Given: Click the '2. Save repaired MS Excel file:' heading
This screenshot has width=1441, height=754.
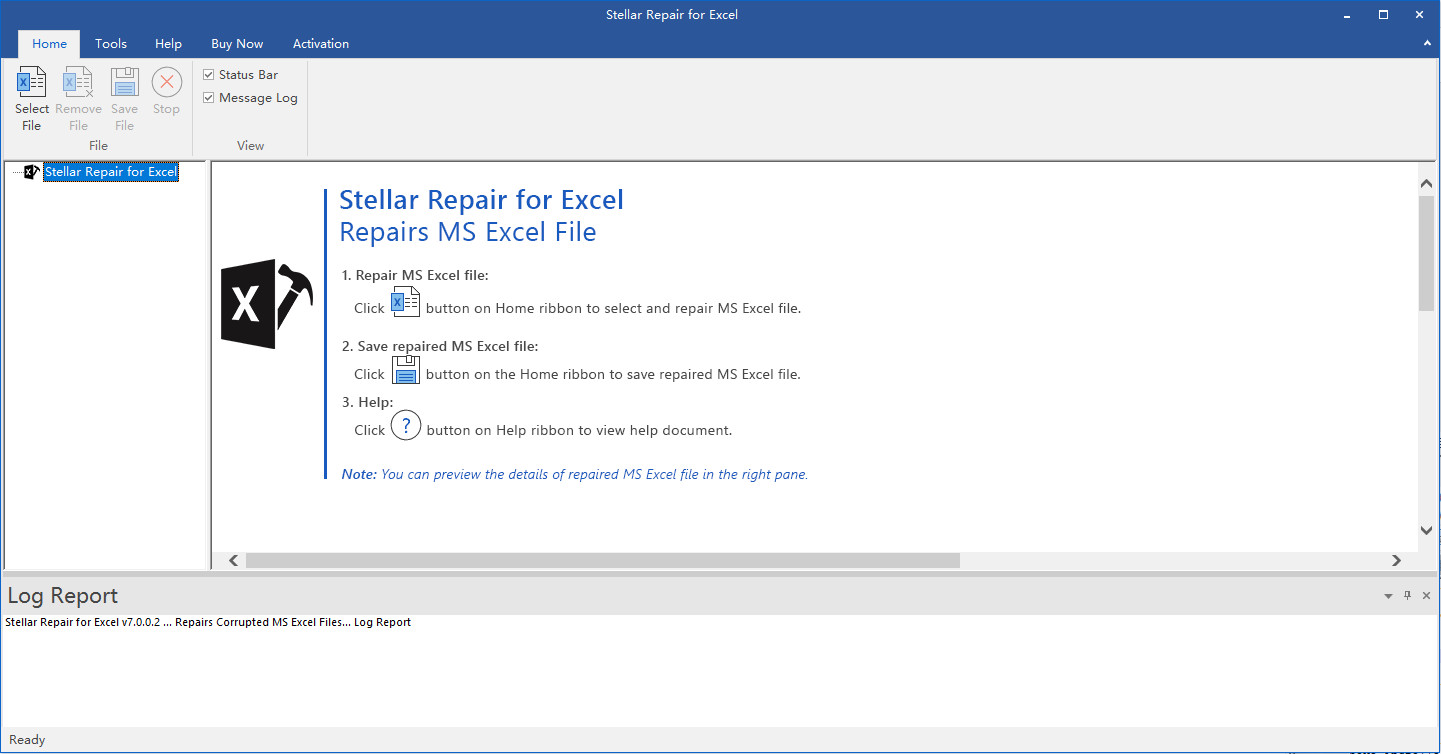Looking at the screenshot, I should click(x=440, y=346).
